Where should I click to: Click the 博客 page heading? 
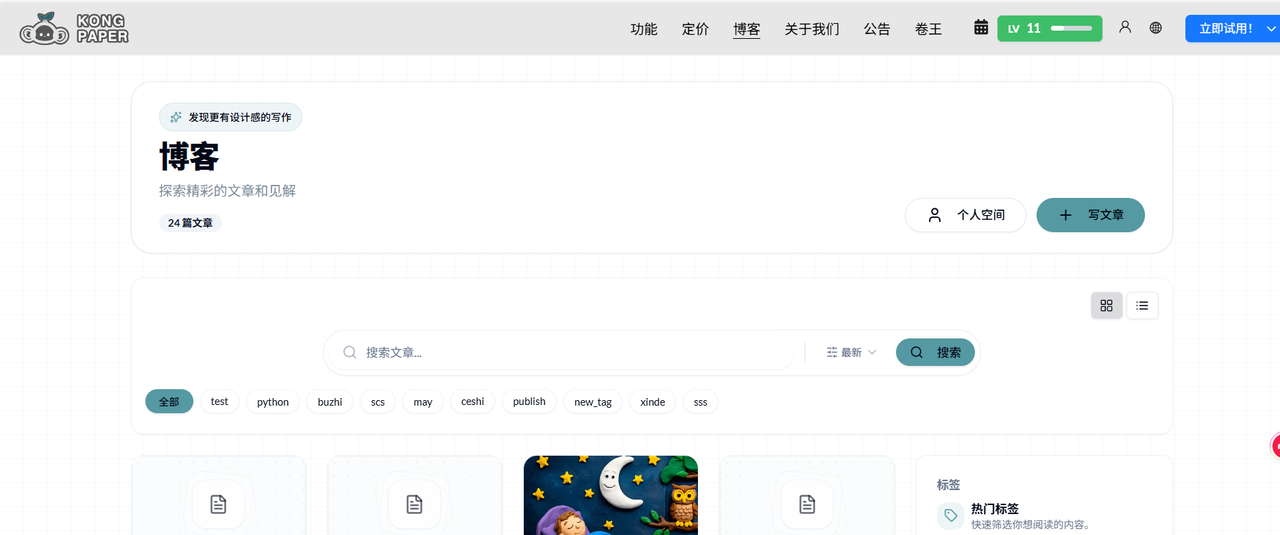coord(189,156)
